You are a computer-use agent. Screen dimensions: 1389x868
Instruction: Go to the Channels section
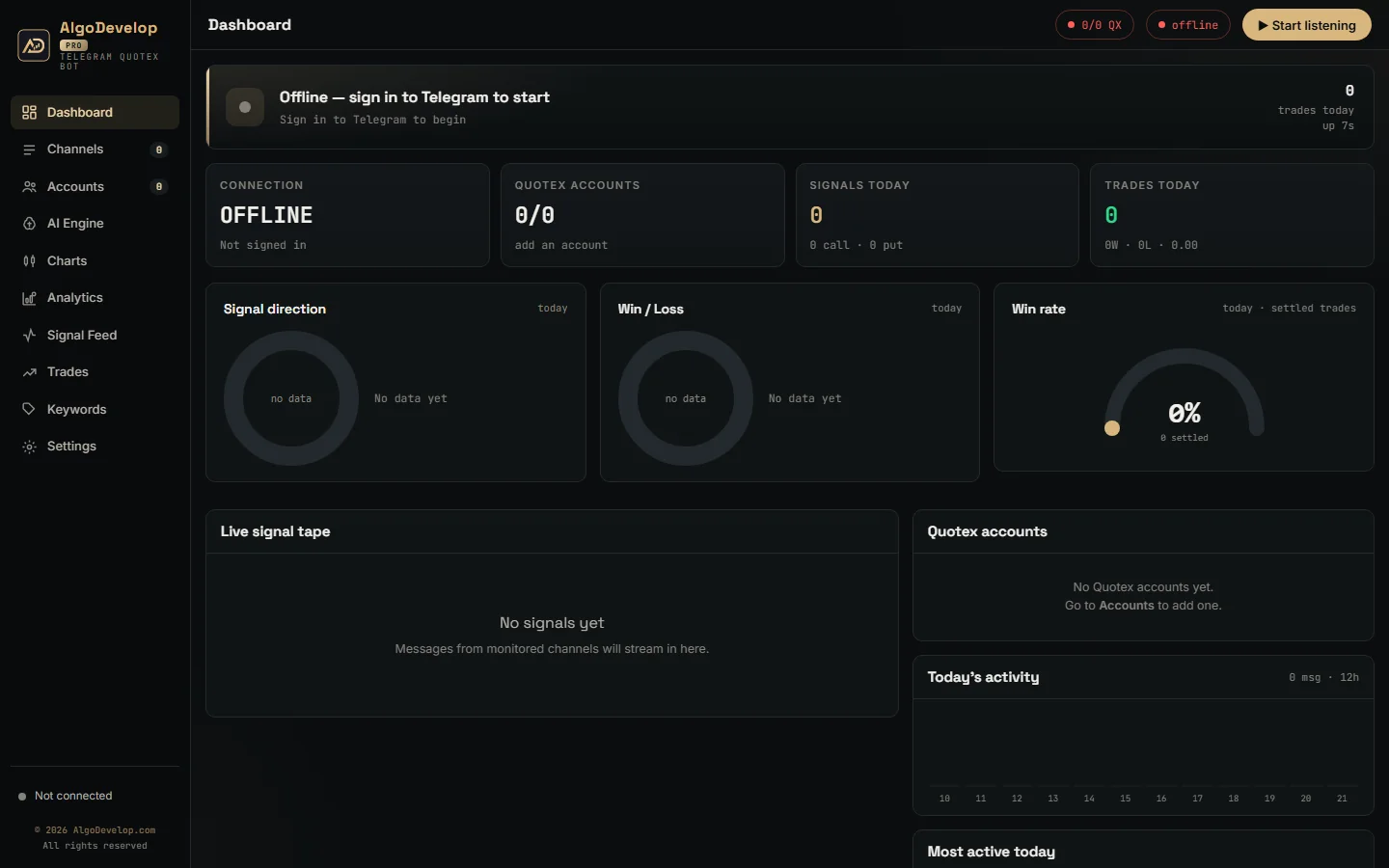[x=95, y=149]
